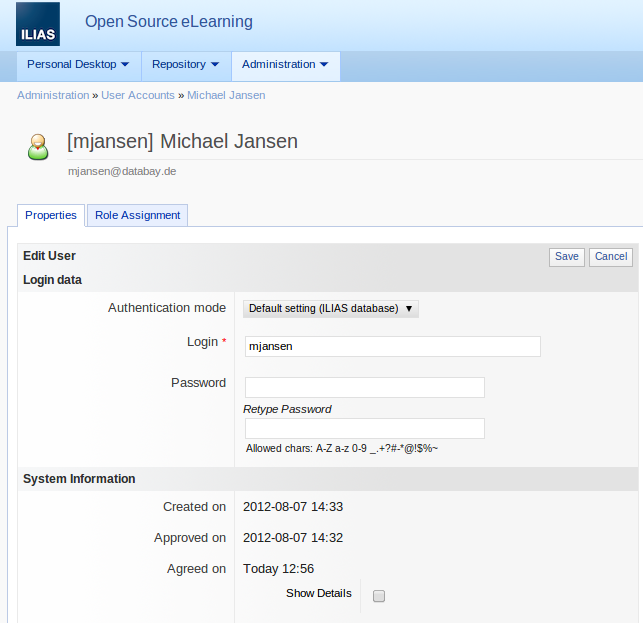Click the ILIAS logo icon

[x=38, y=24]
